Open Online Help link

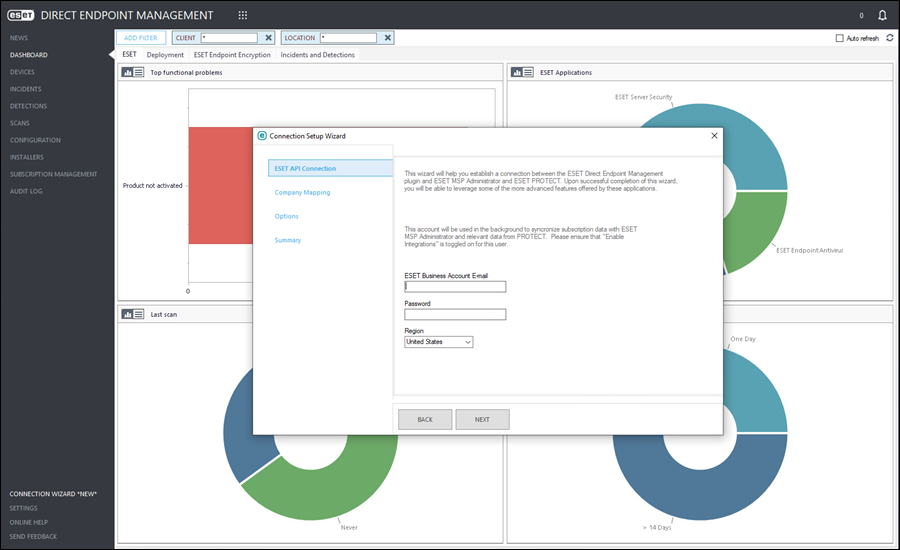(28, 522)
